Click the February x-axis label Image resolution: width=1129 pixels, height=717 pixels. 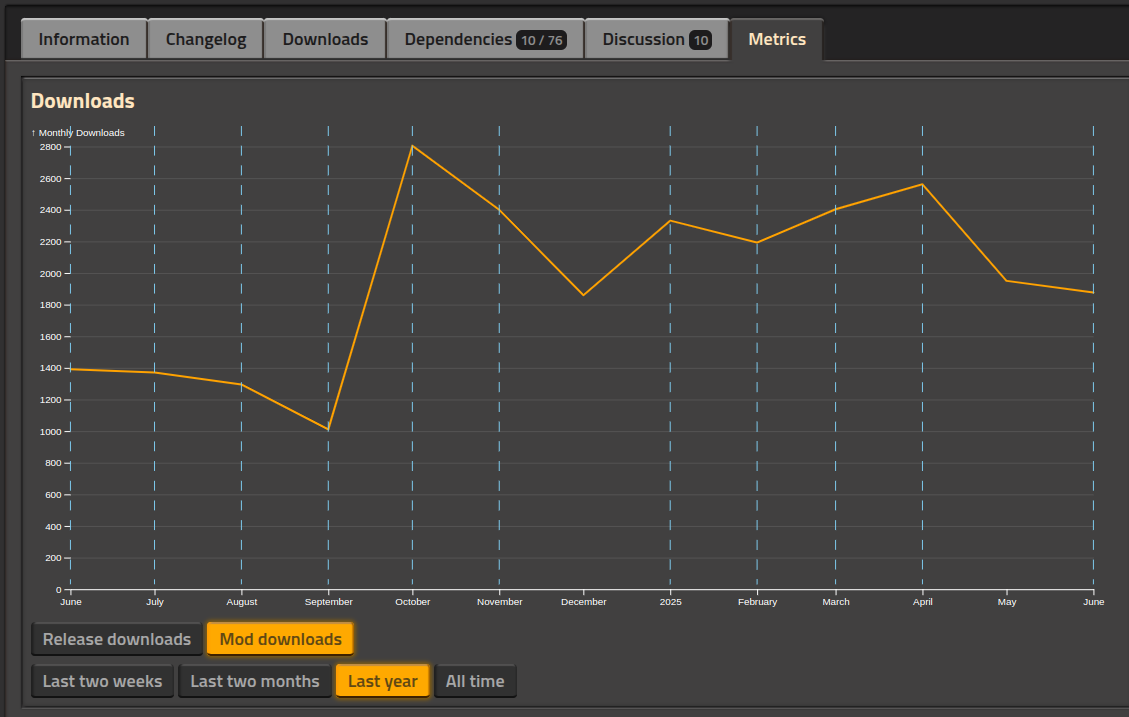[x=757, y=602]
